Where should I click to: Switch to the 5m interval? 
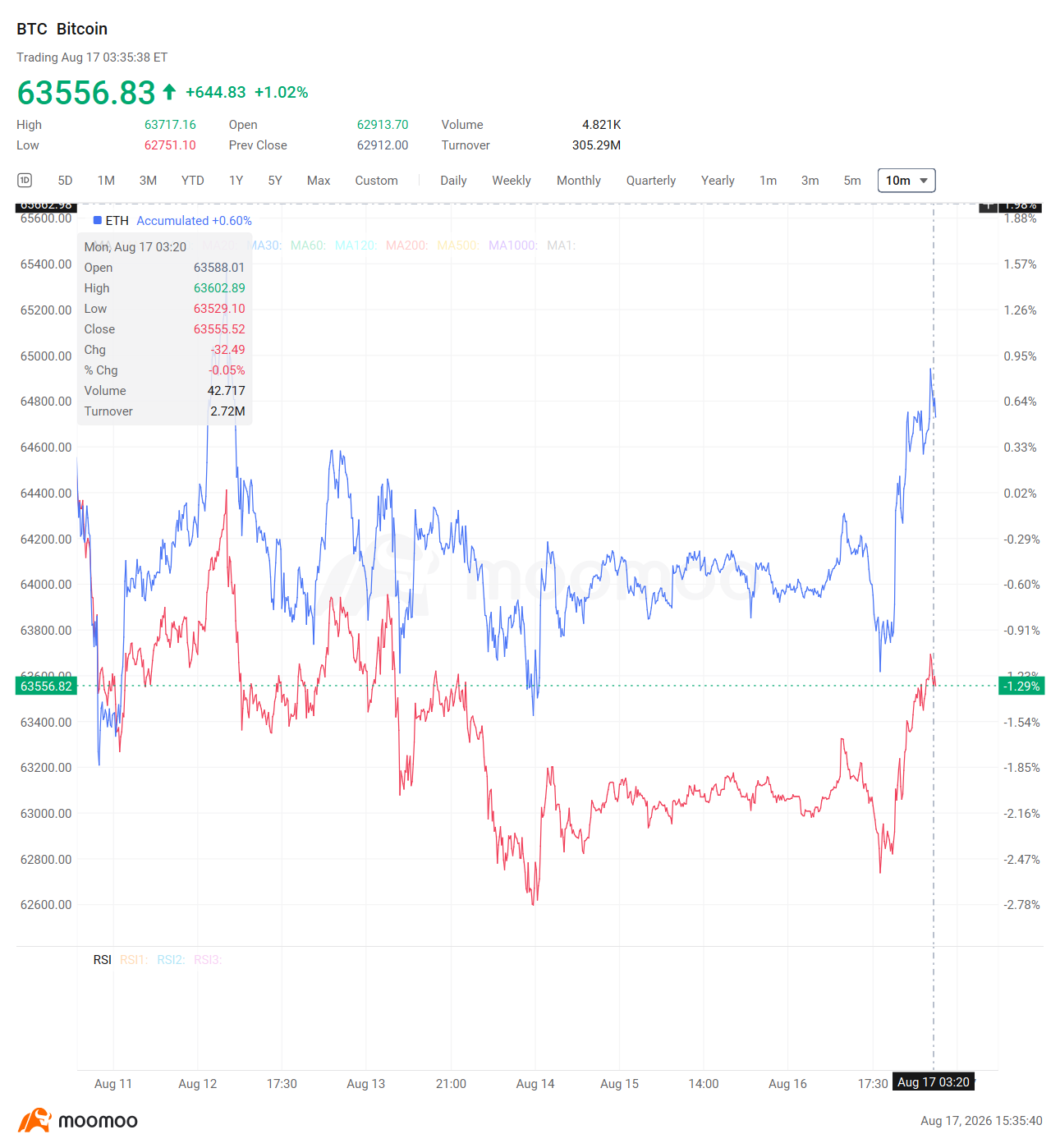[x=852, y=181]
